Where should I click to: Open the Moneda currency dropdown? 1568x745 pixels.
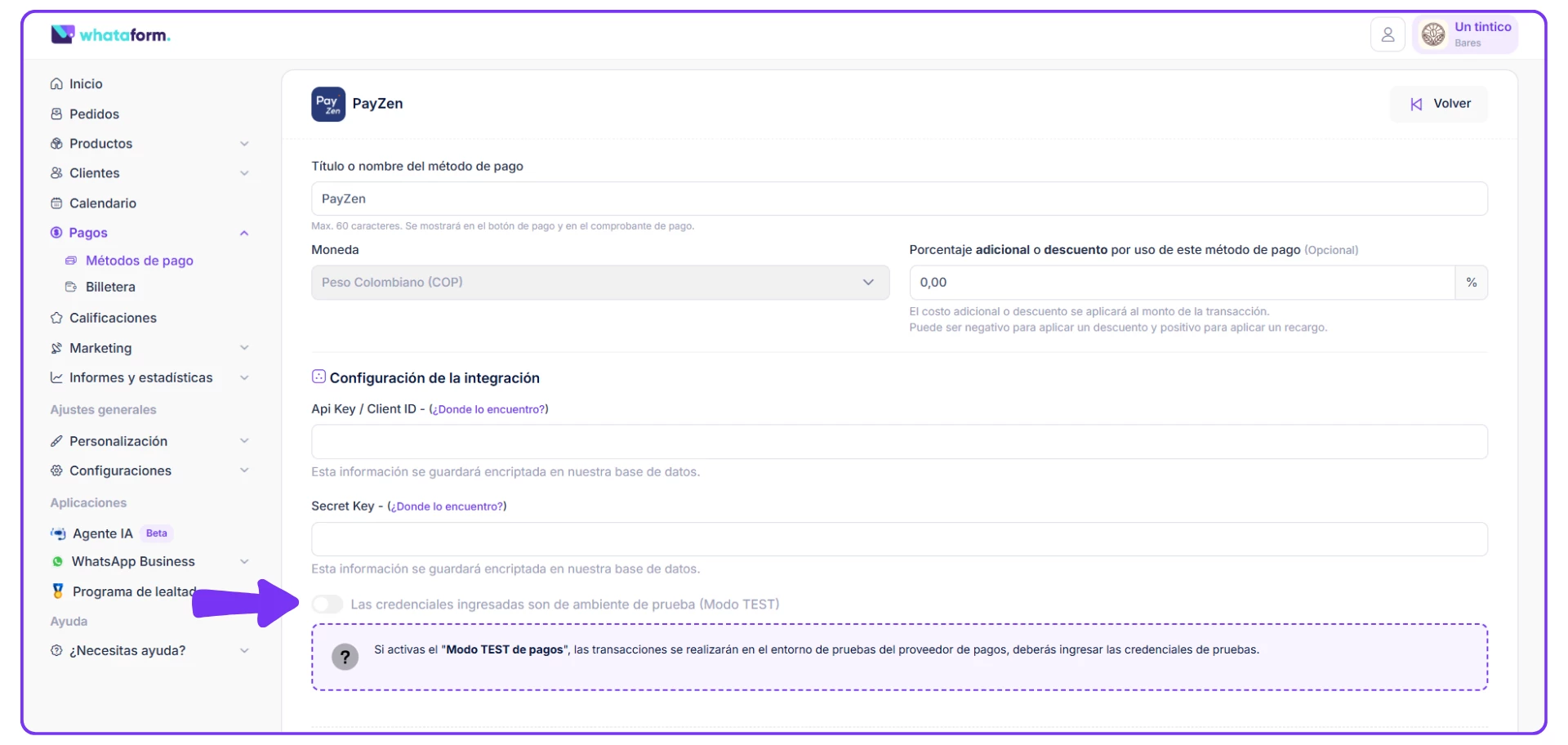(x=599, y=283)
